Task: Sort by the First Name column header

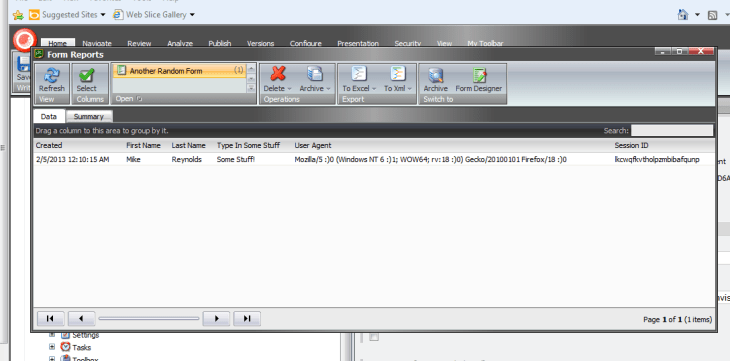Action: click(x=143, y=145)
